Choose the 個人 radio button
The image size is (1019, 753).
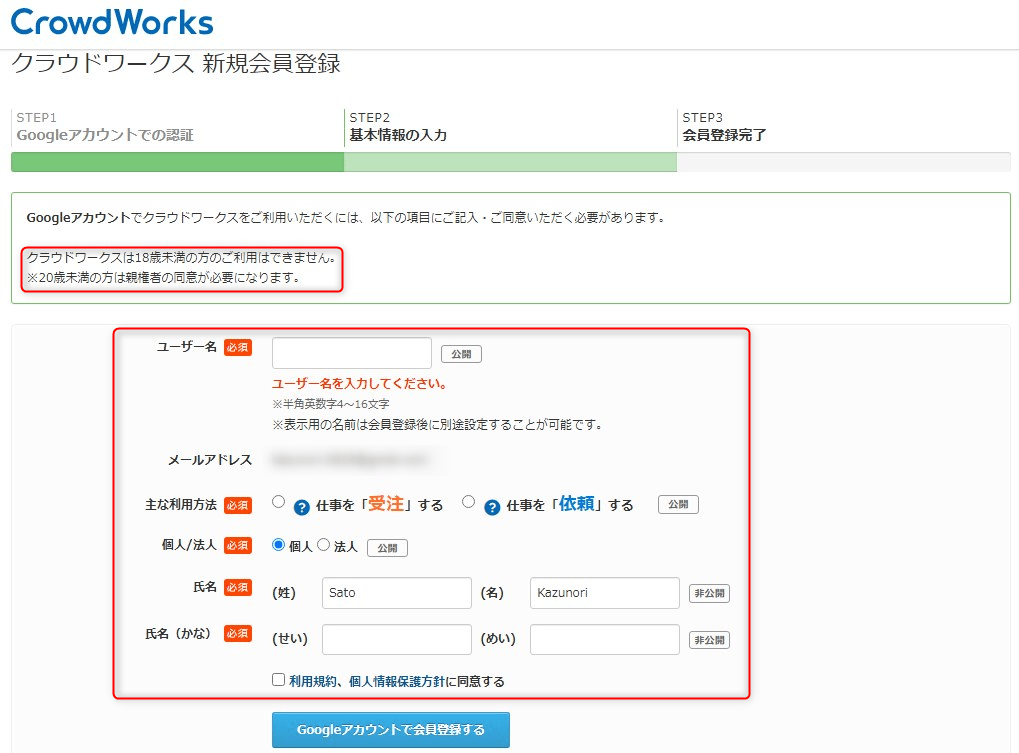(x=278, y=544)
